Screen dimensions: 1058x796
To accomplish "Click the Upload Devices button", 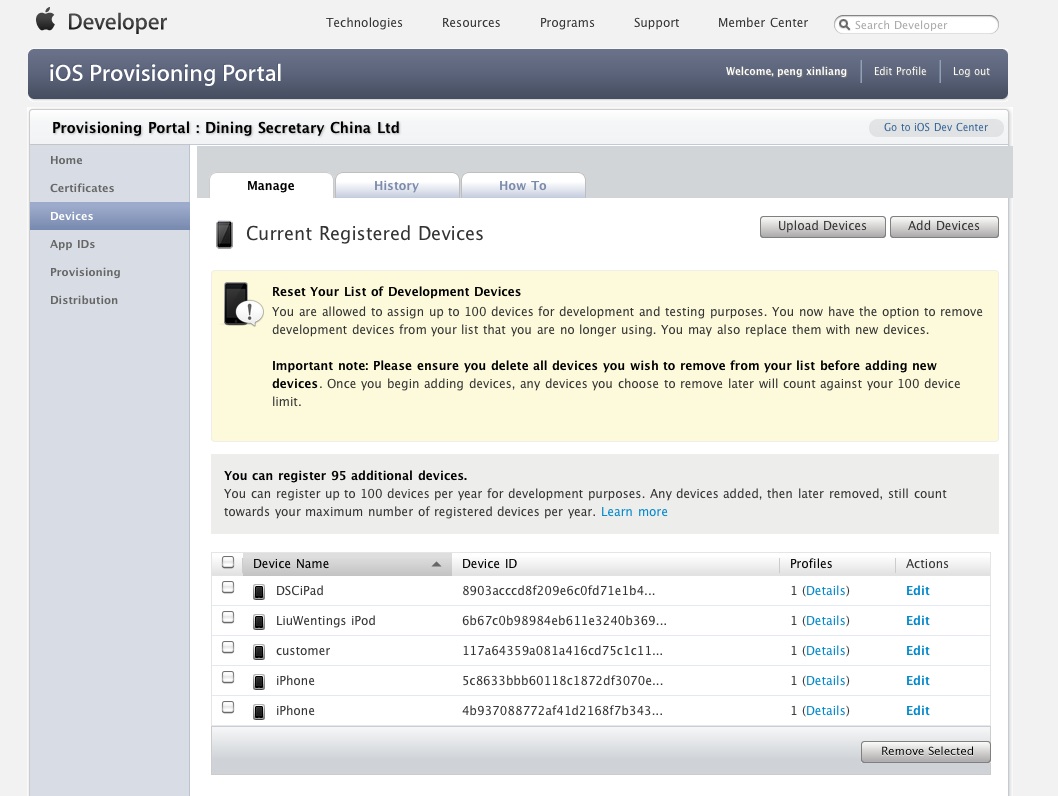I will coord(823,227).
